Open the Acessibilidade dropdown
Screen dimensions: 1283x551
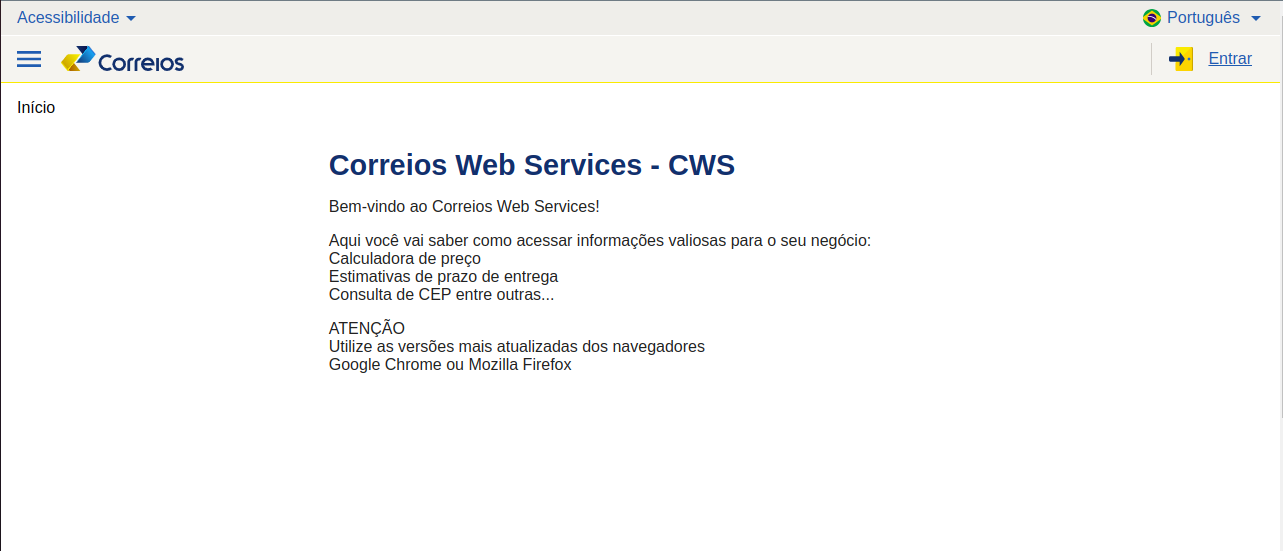[x=77, y=18]
